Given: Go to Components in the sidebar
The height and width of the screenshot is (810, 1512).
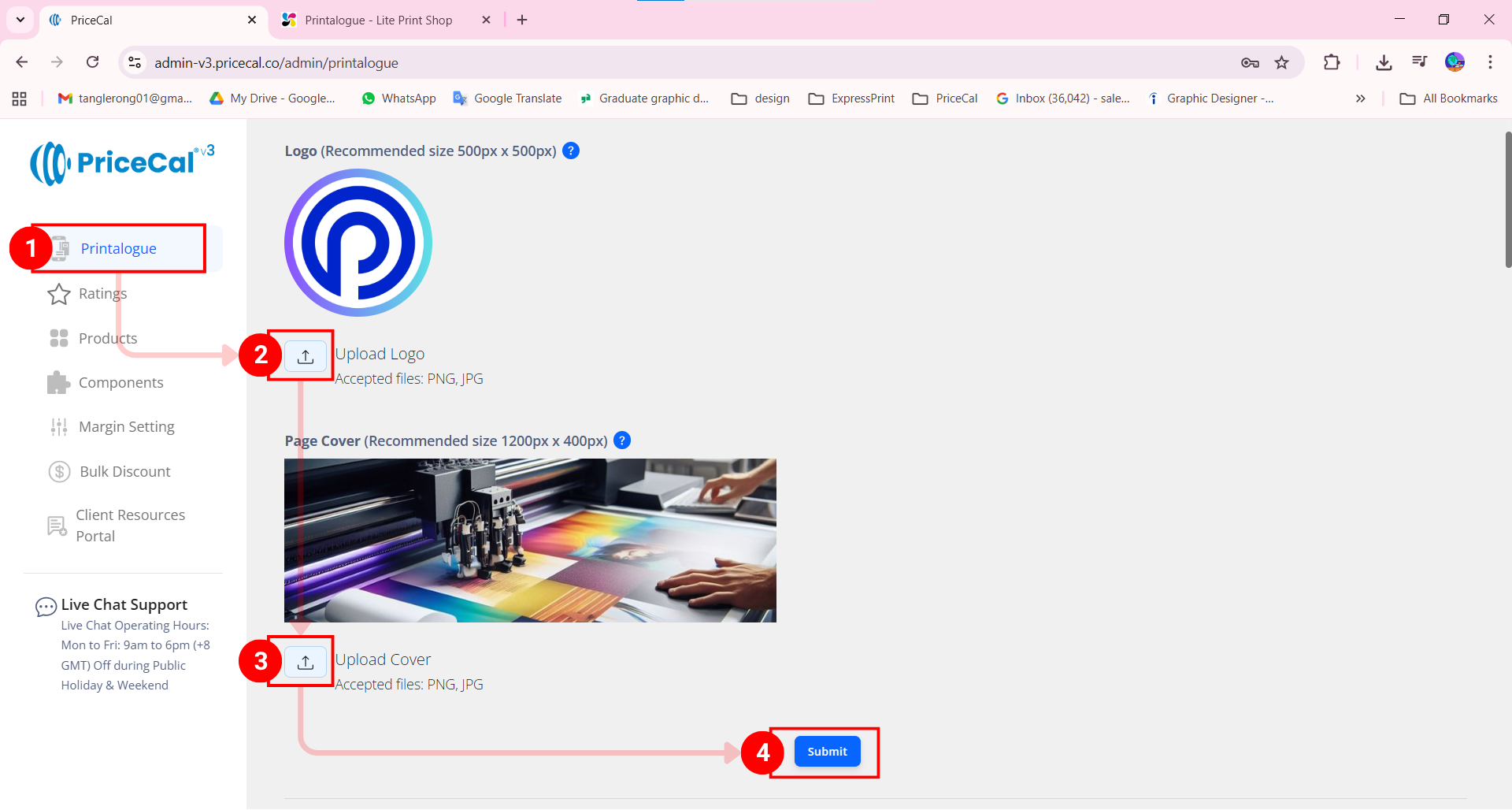Looking at the screenshot, I should pyautogui.click(x=120, y=383).
